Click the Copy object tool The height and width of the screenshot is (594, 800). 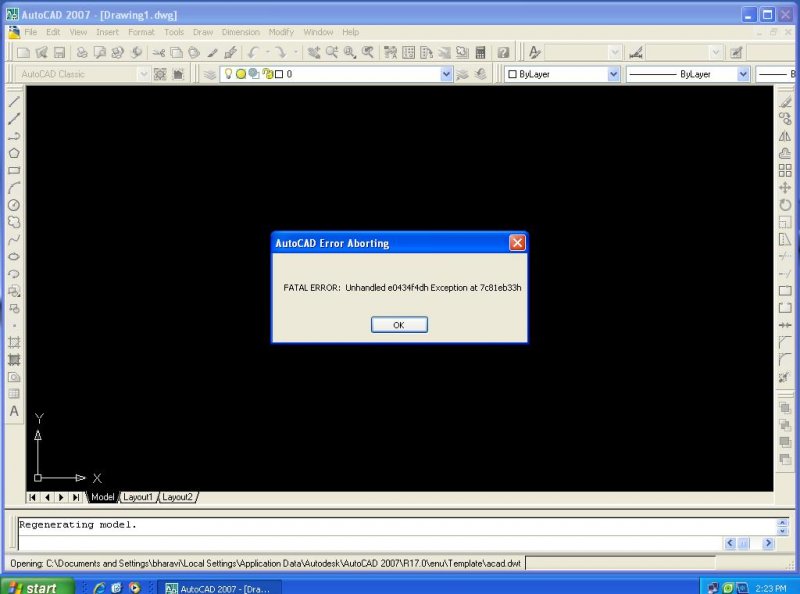pos(785,119)
